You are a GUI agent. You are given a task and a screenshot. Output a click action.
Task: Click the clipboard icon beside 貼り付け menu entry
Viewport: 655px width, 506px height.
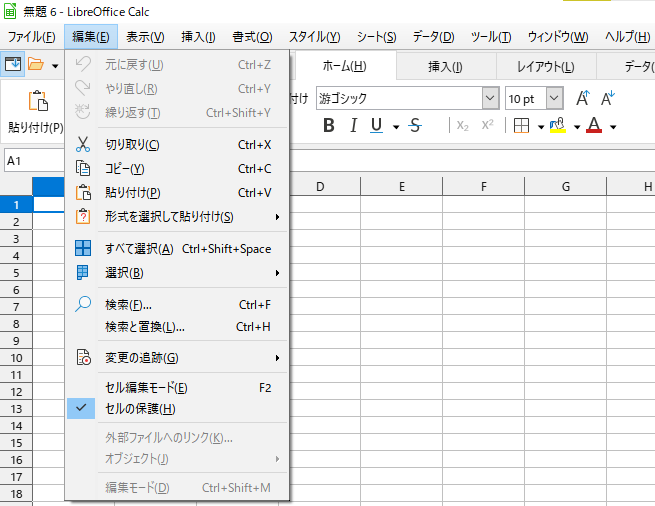coord(83,193)
